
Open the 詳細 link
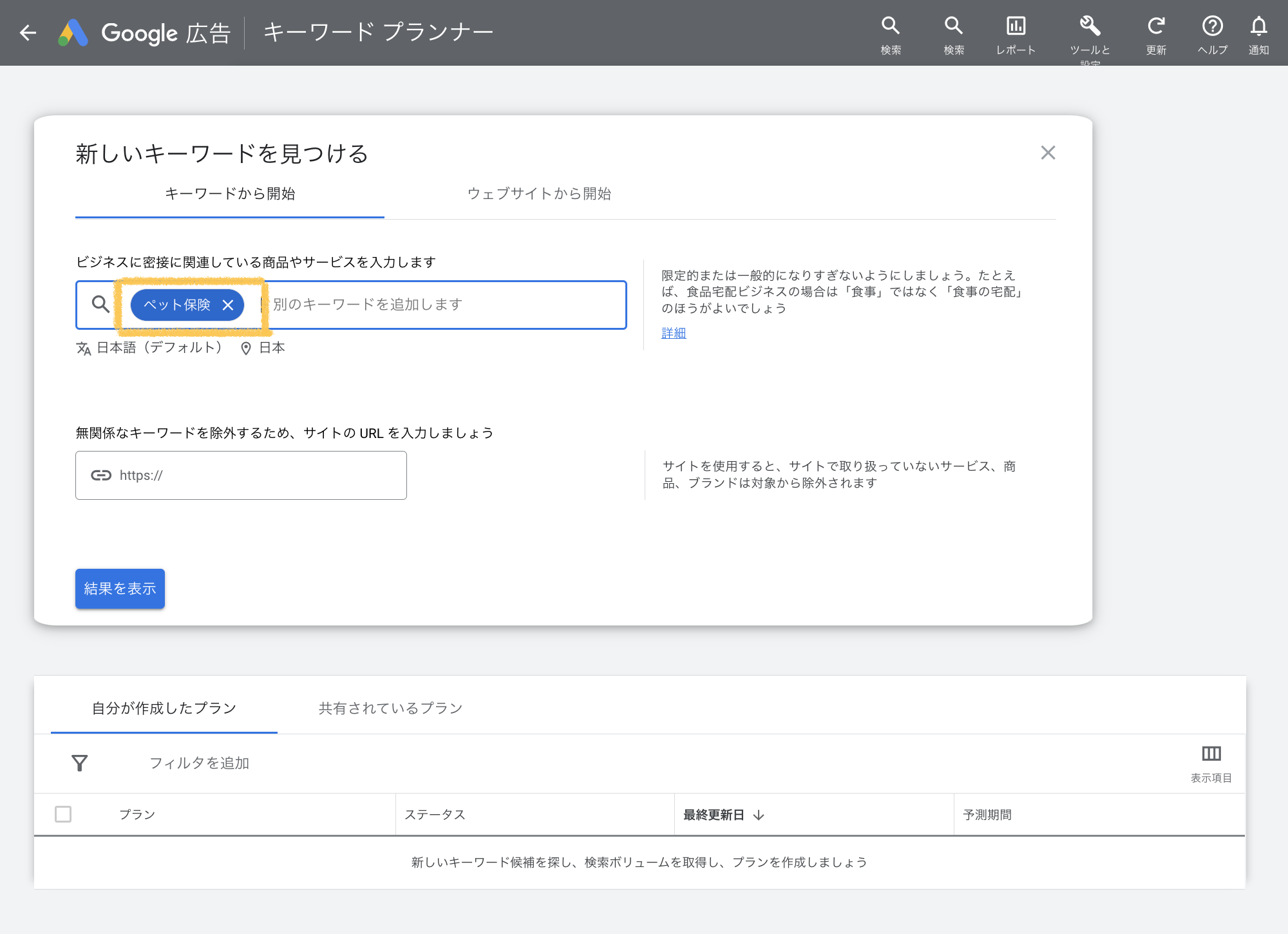click(674, 332)
